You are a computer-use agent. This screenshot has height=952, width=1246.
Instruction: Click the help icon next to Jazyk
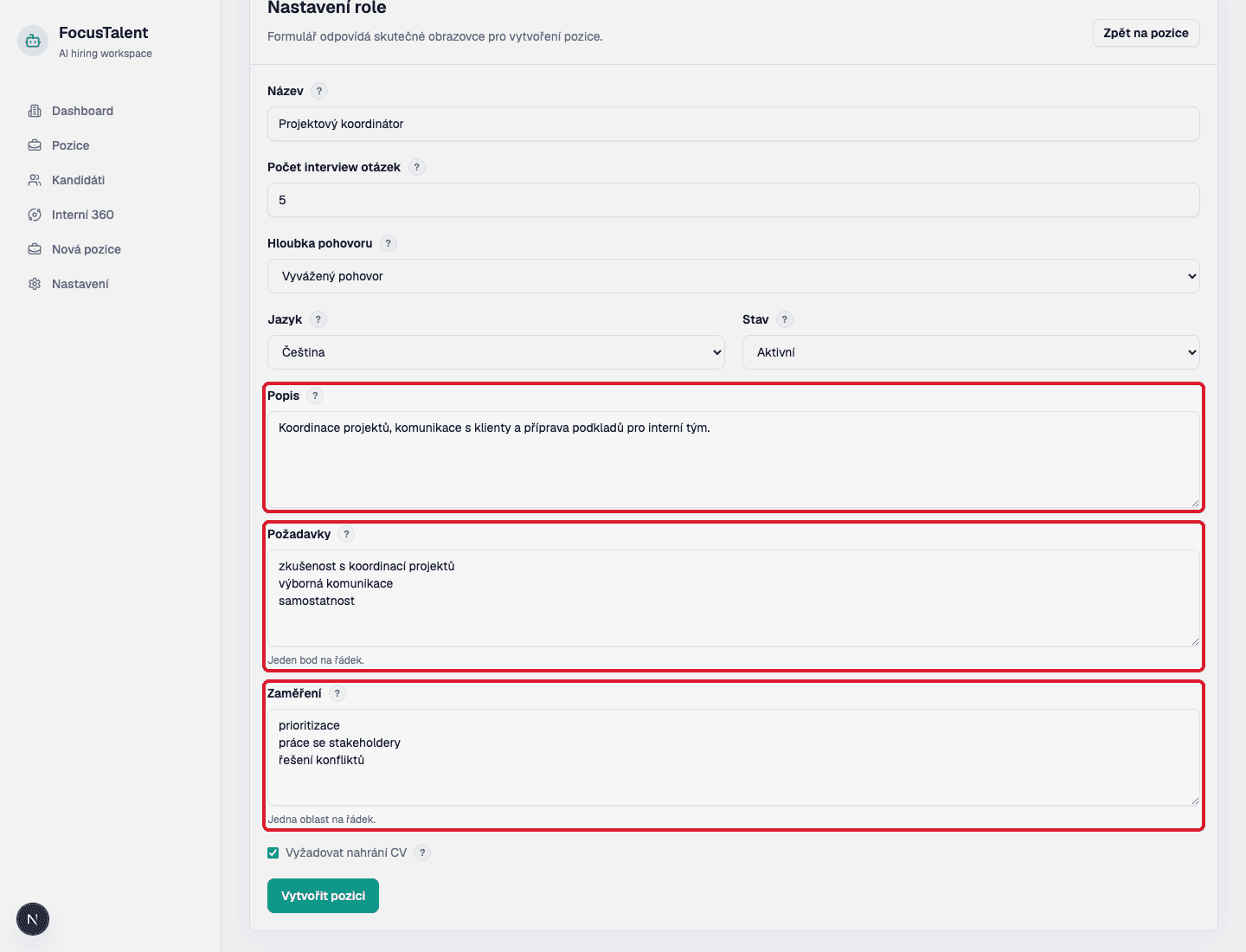[x=318, y=319]
